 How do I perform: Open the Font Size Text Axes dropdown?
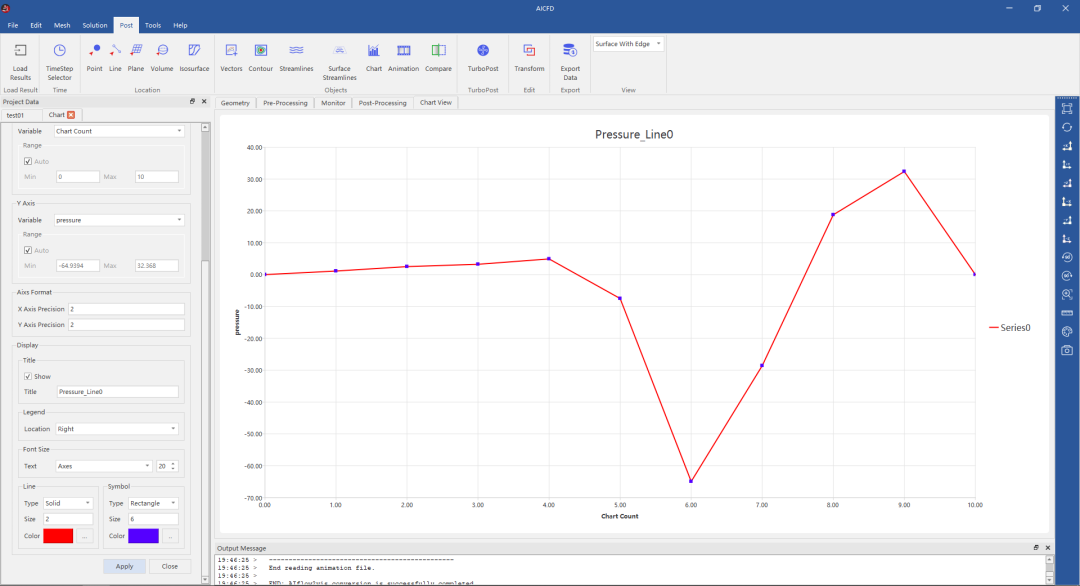click(x=104, y=466)
